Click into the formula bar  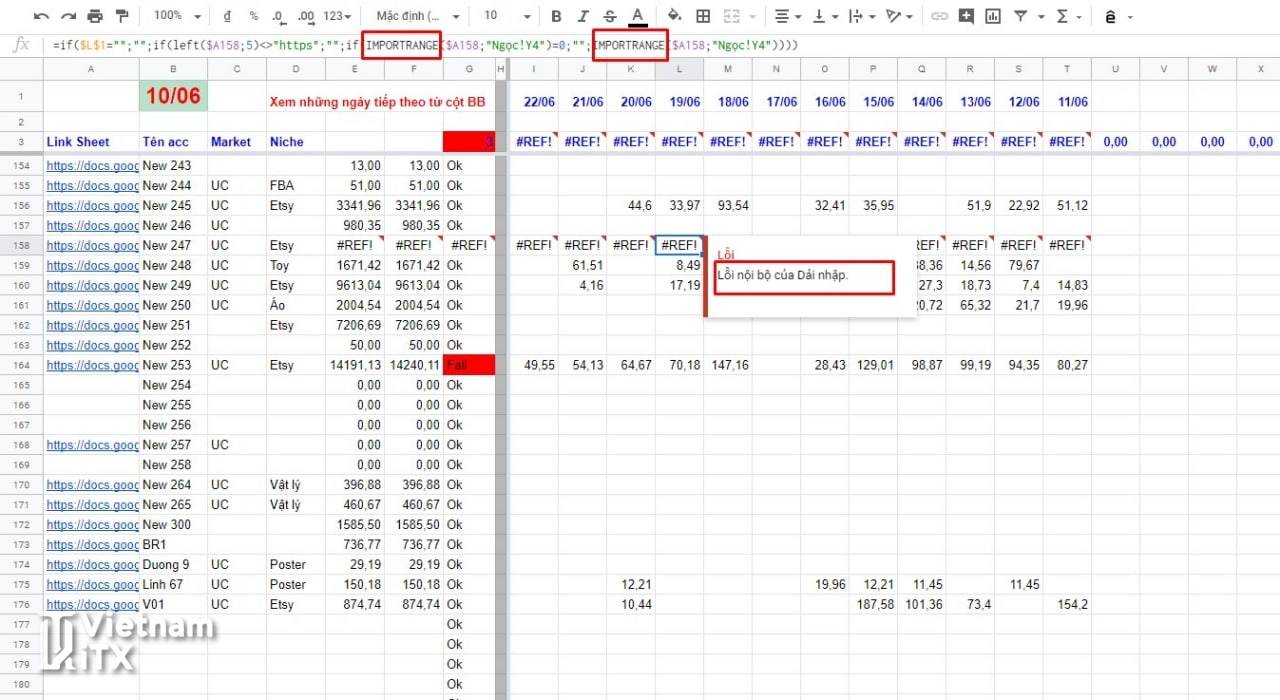660,46
